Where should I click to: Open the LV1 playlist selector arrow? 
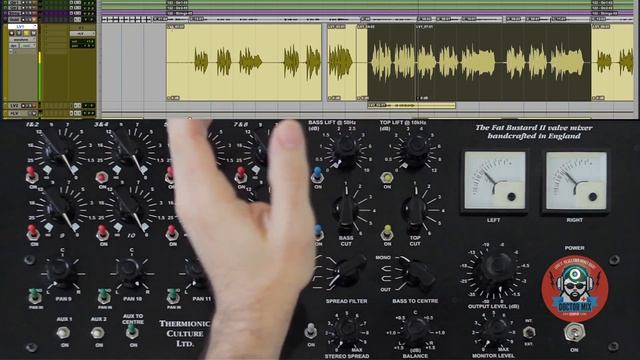pos(35,26)
